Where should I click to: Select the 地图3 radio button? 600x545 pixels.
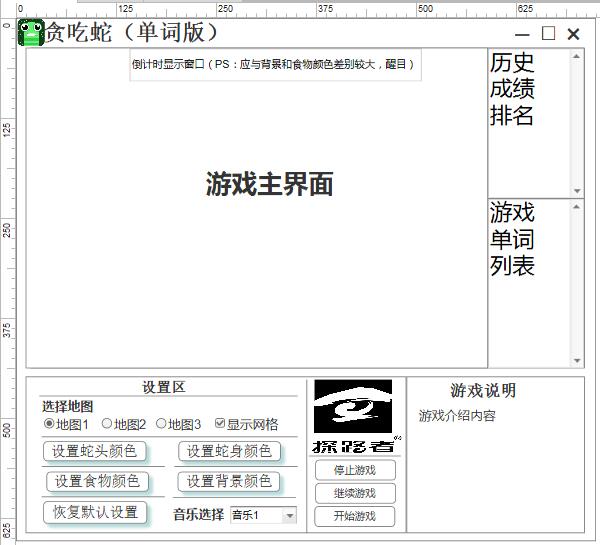click(x=161, y=424)
